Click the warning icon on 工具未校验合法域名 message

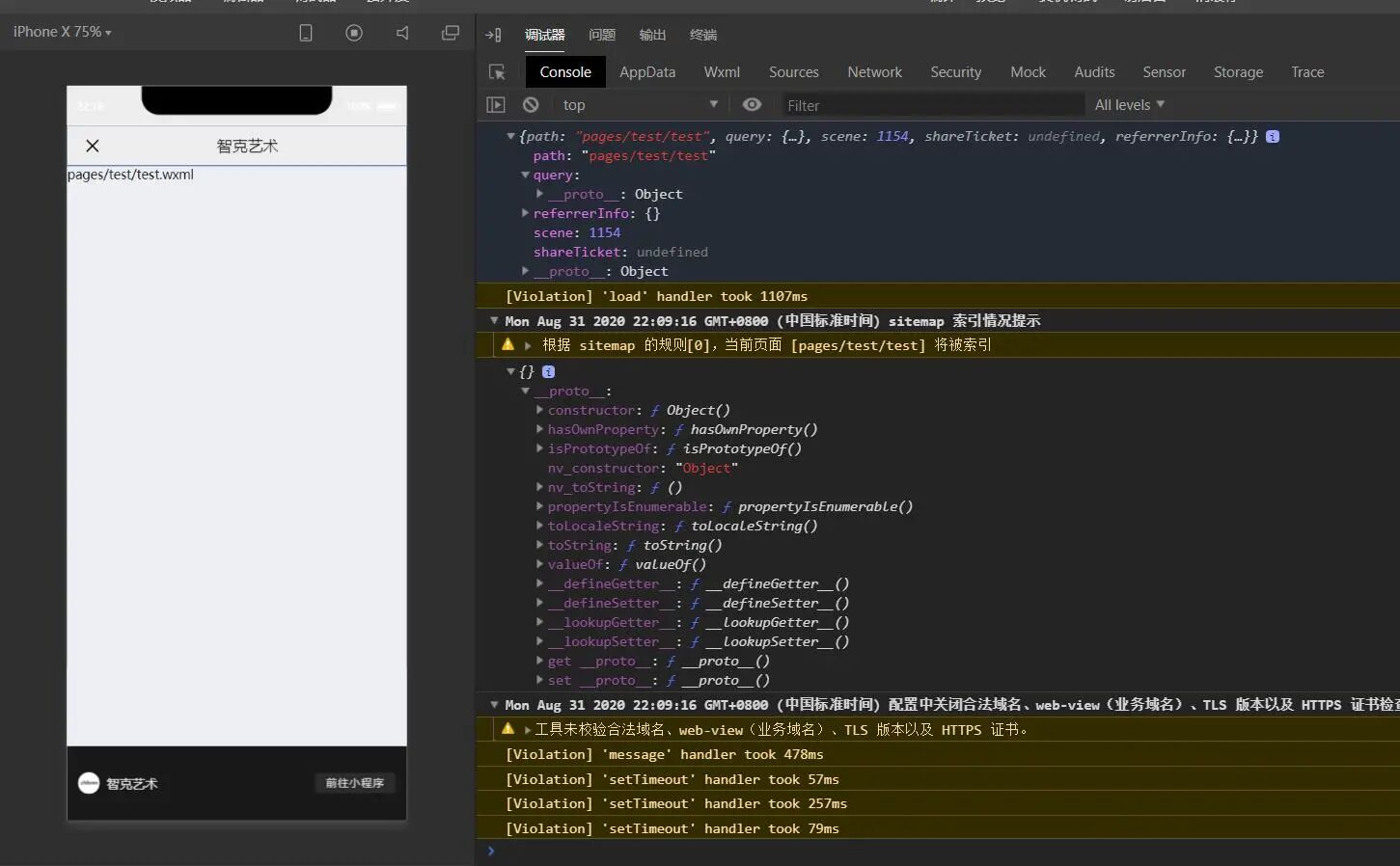pos(508,729)
